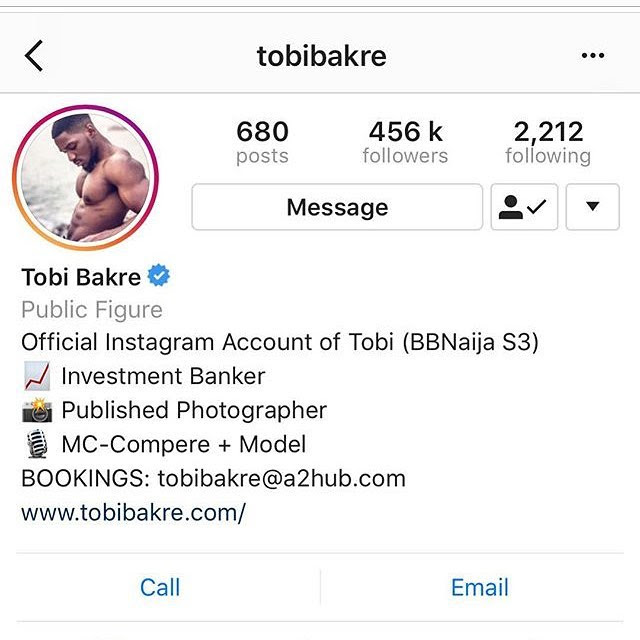640x640 pixels.
Task: Tap the bookings email tobibakre@a2hub.com
Action: pyautogui.click(x=282, y=478)
